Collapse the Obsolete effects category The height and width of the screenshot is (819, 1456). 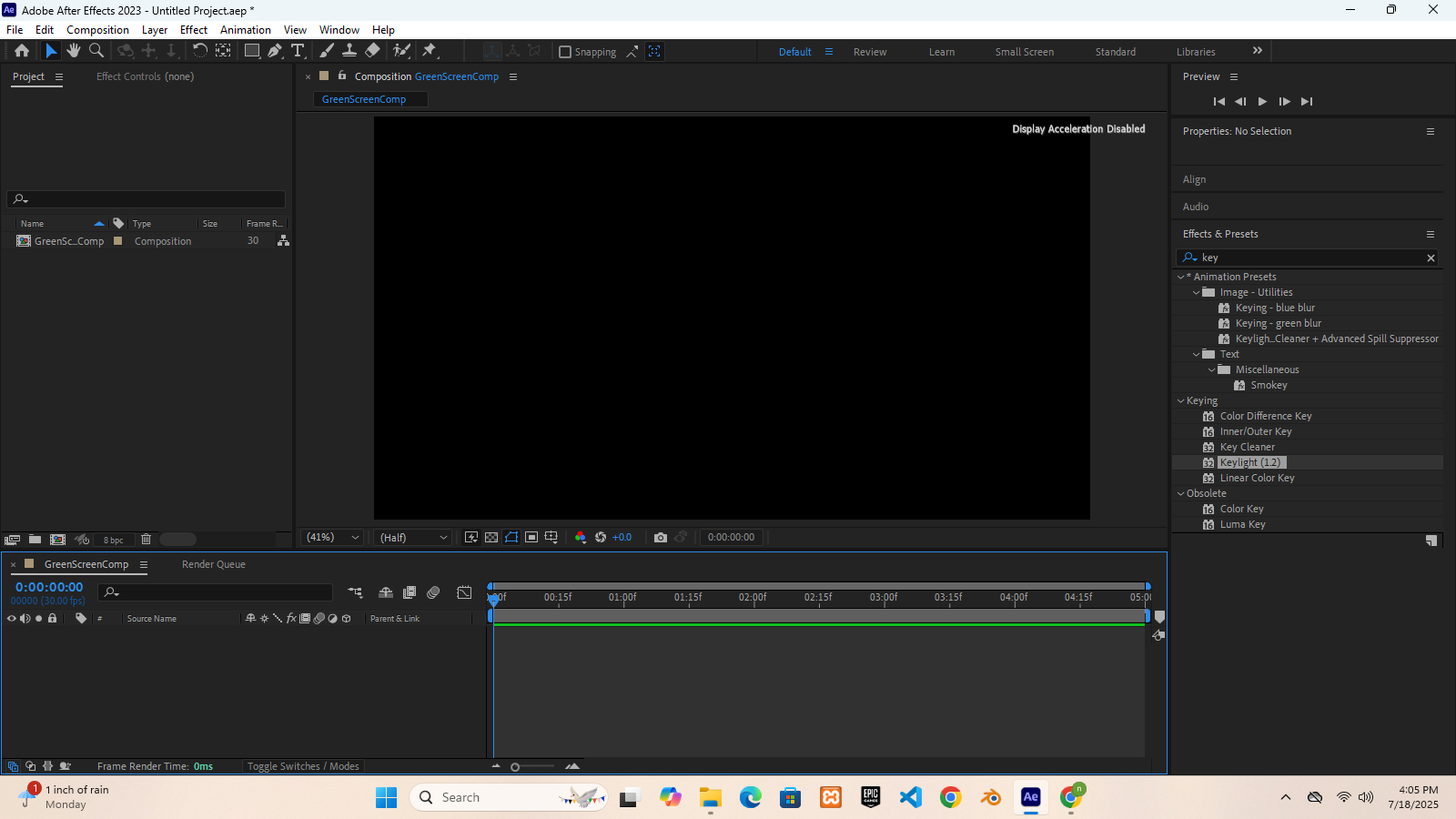pos(1181,493)
